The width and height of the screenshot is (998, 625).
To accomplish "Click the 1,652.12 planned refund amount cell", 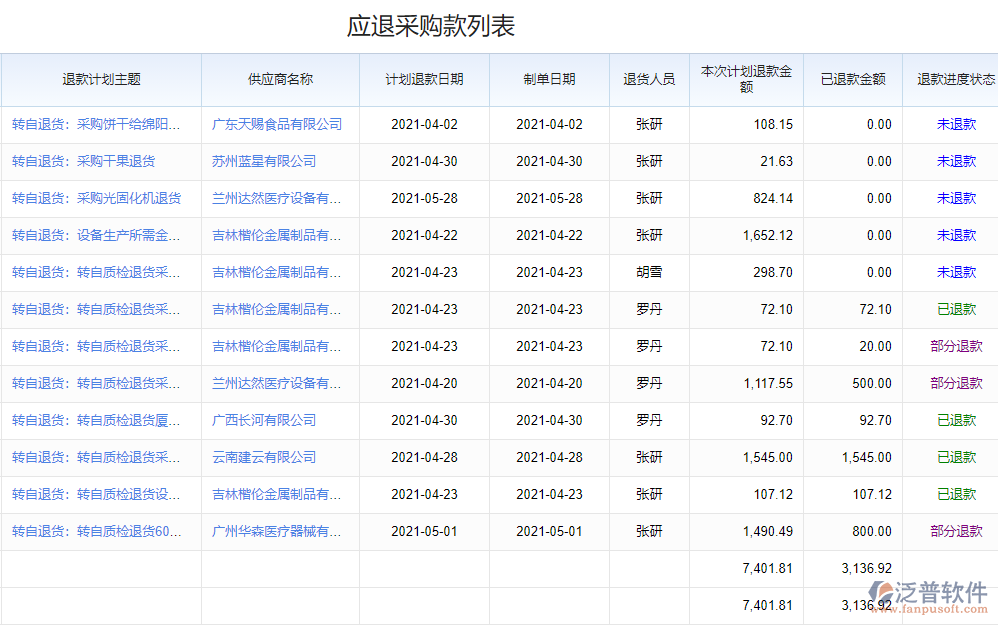I will (767, 236).
